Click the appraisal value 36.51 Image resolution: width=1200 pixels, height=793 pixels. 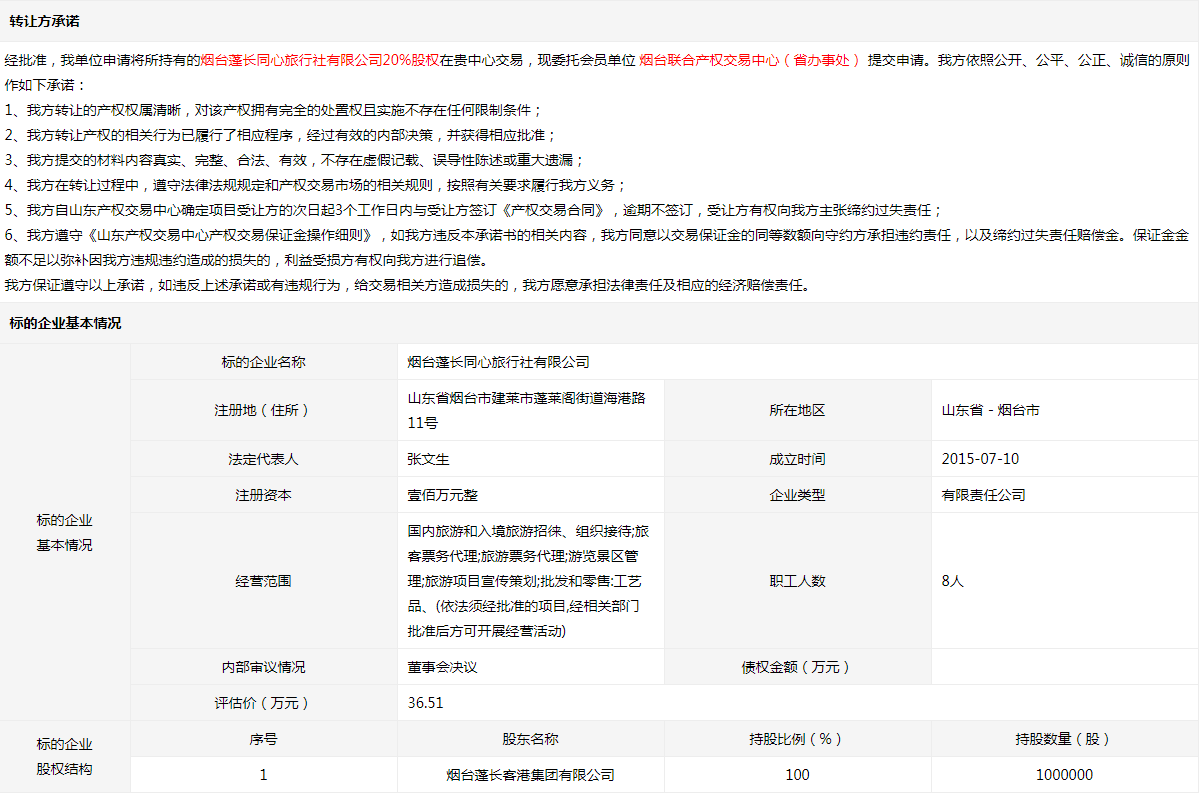(x=425, y=703)
